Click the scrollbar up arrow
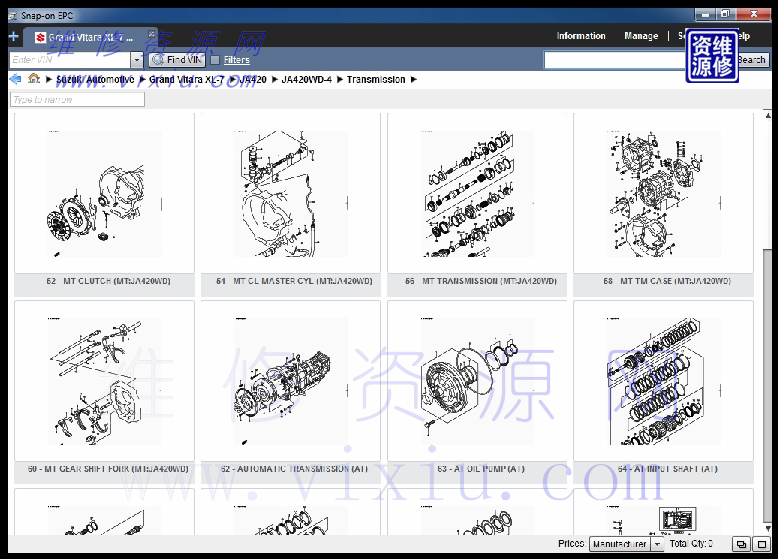Screen dimensions: 778x559 point(768,116)
